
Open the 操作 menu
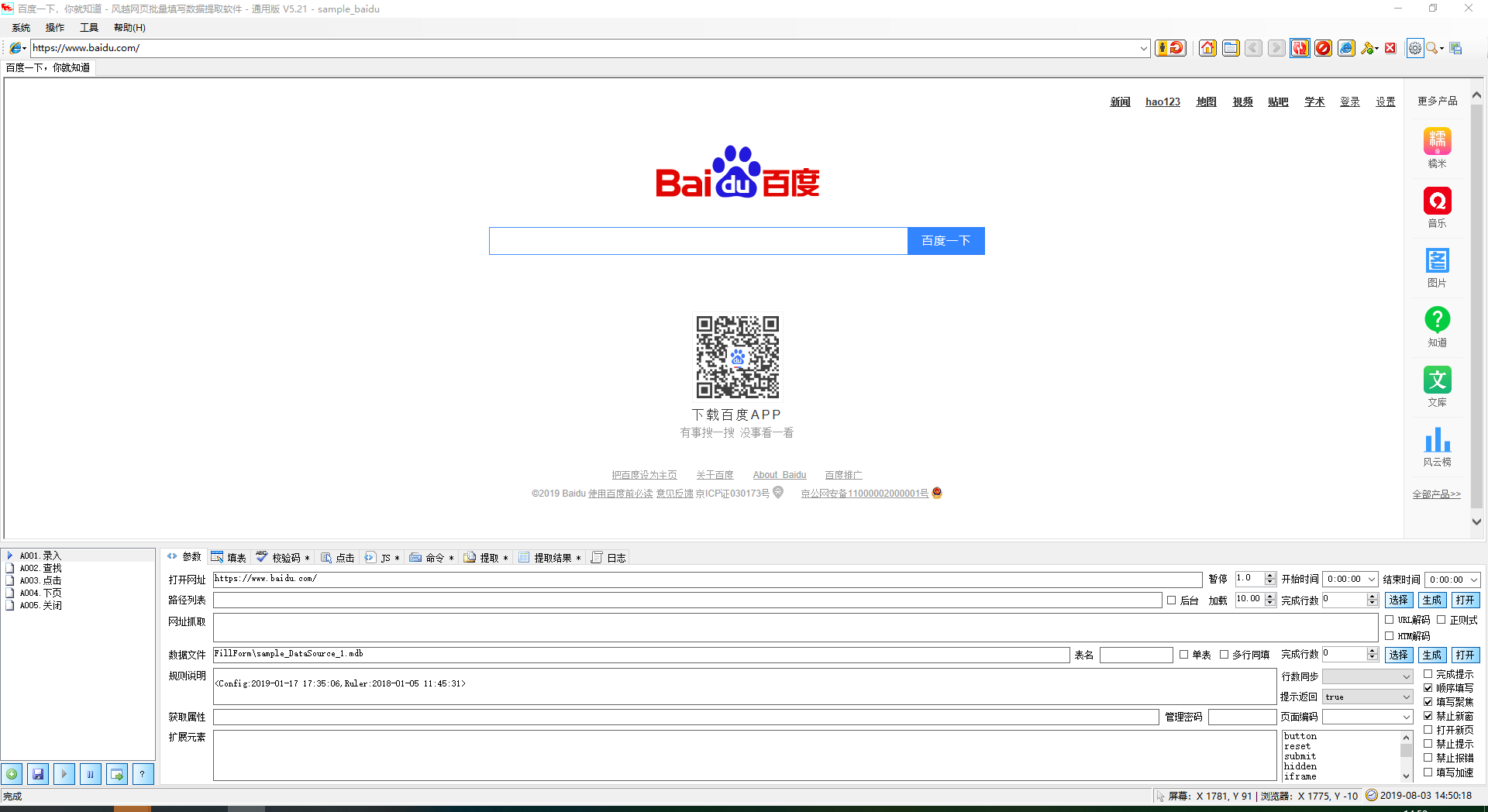coord(55,28)
